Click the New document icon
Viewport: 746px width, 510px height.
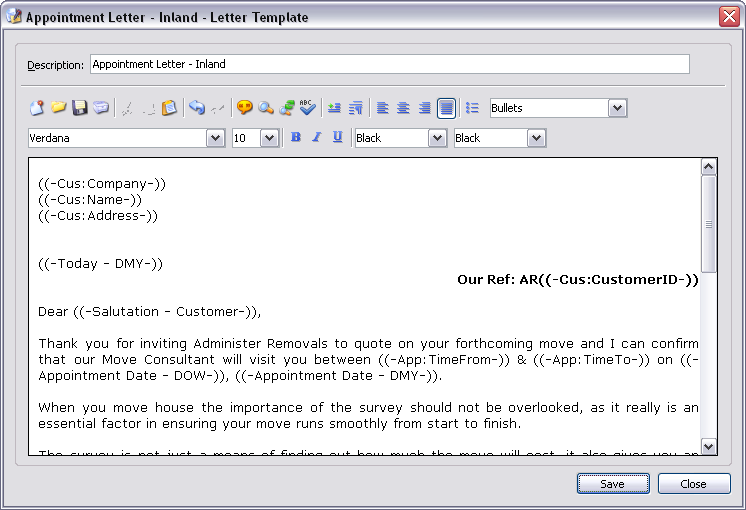click(x=37, y=108)
